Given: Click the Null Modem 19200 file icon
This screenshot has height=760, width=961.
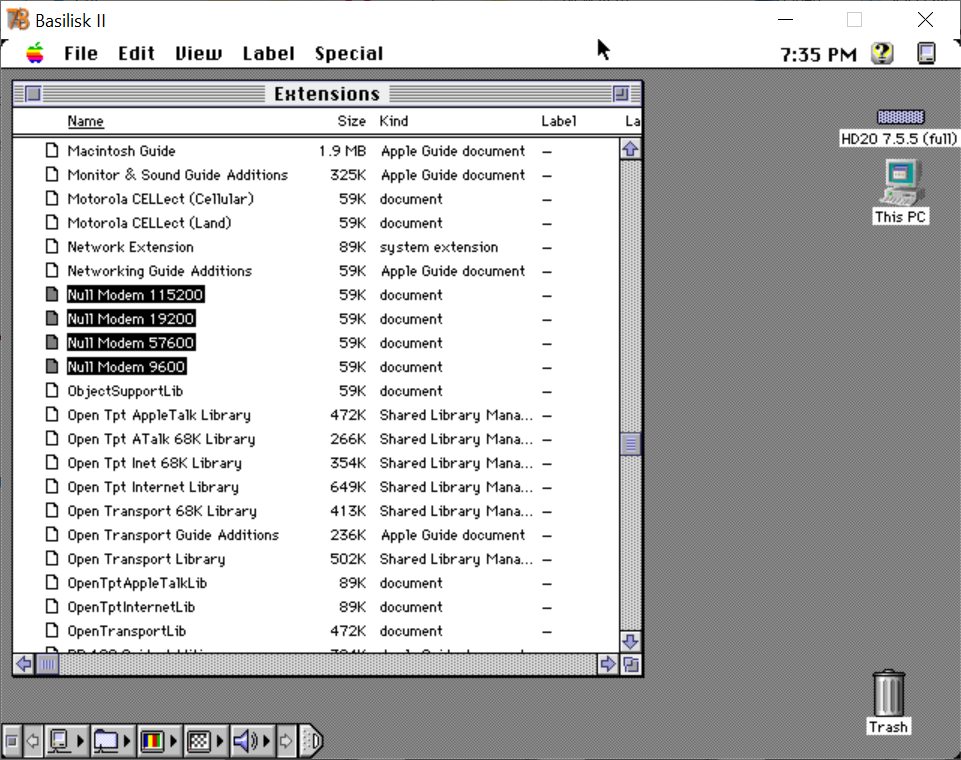Looking at the screenshot, I should (x=52, y=318).
